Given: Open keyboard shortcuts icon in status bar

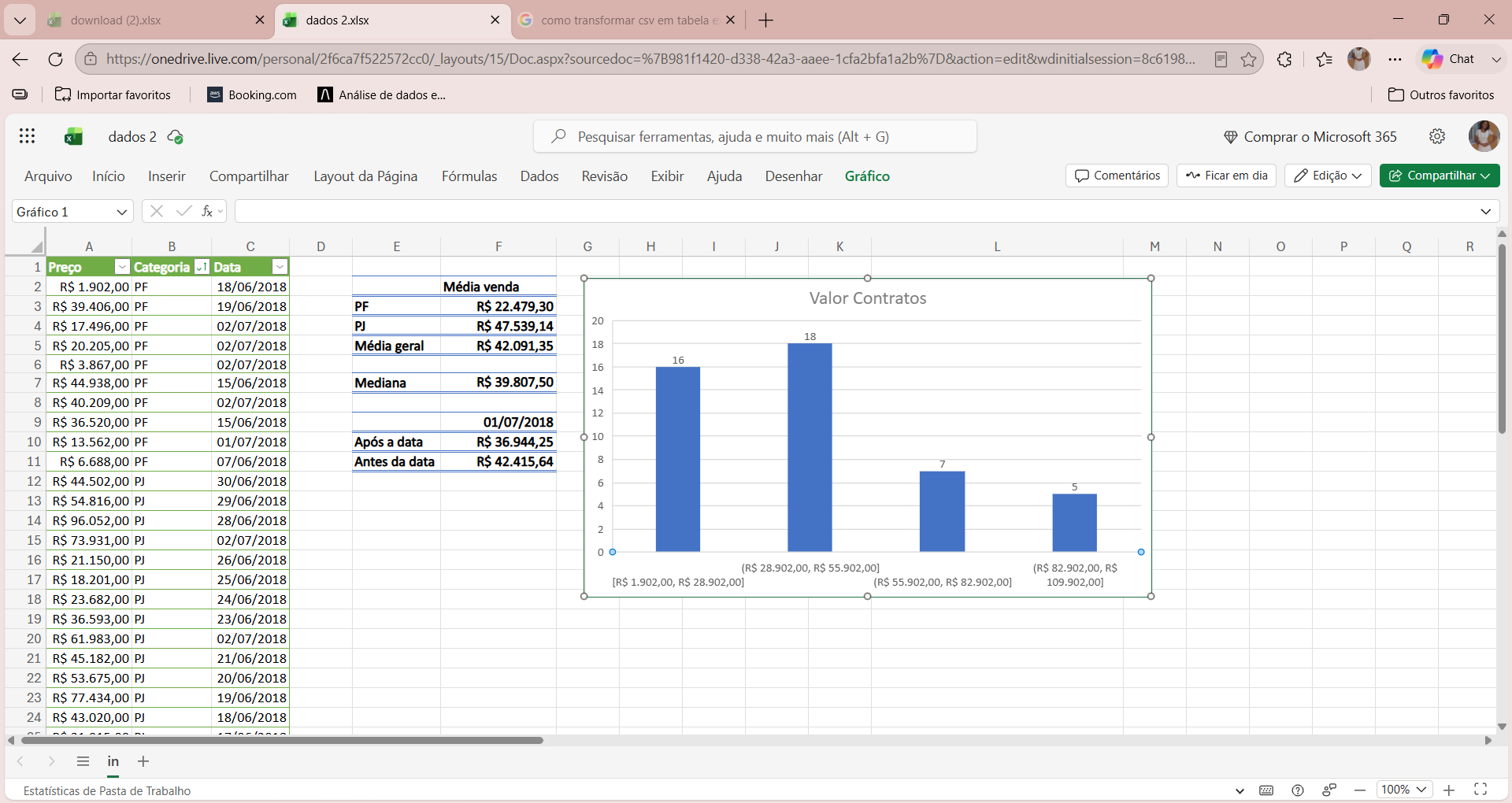Looking at the screenshot, I should (x=1266, y=790).
